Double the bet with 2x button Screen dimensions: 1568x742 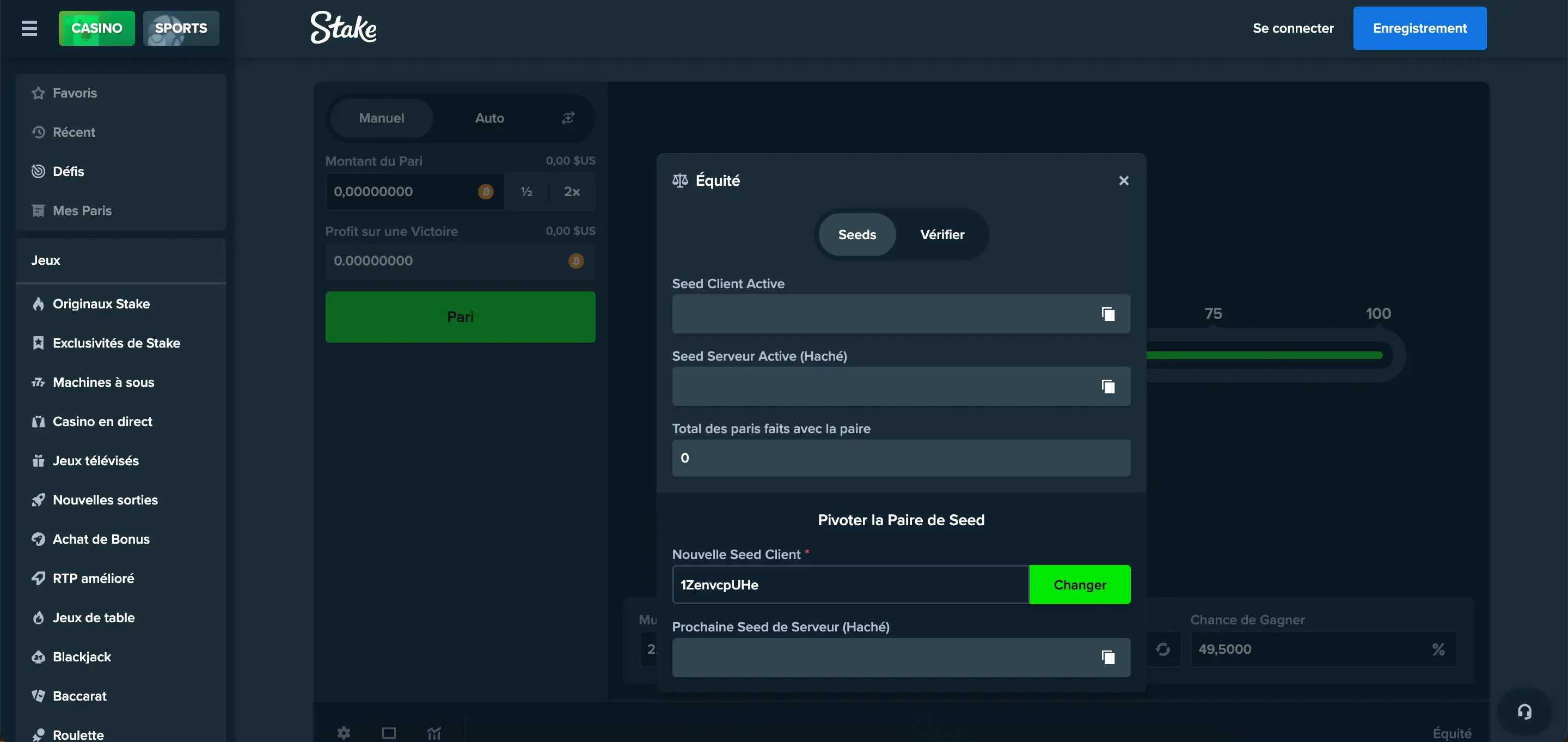coord(572,192)
